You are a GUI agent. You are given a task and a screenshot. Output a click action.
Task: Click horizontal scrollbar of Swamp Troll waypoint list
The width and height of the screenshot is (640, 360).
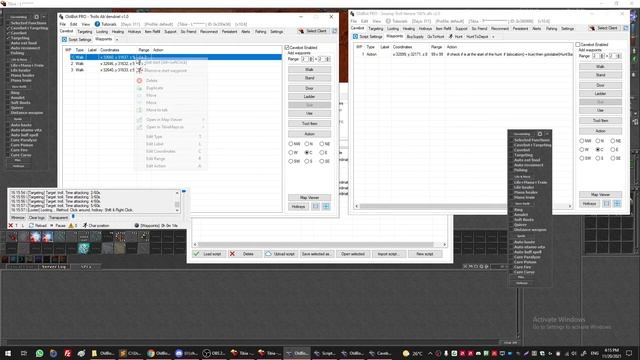pos(463,206)
